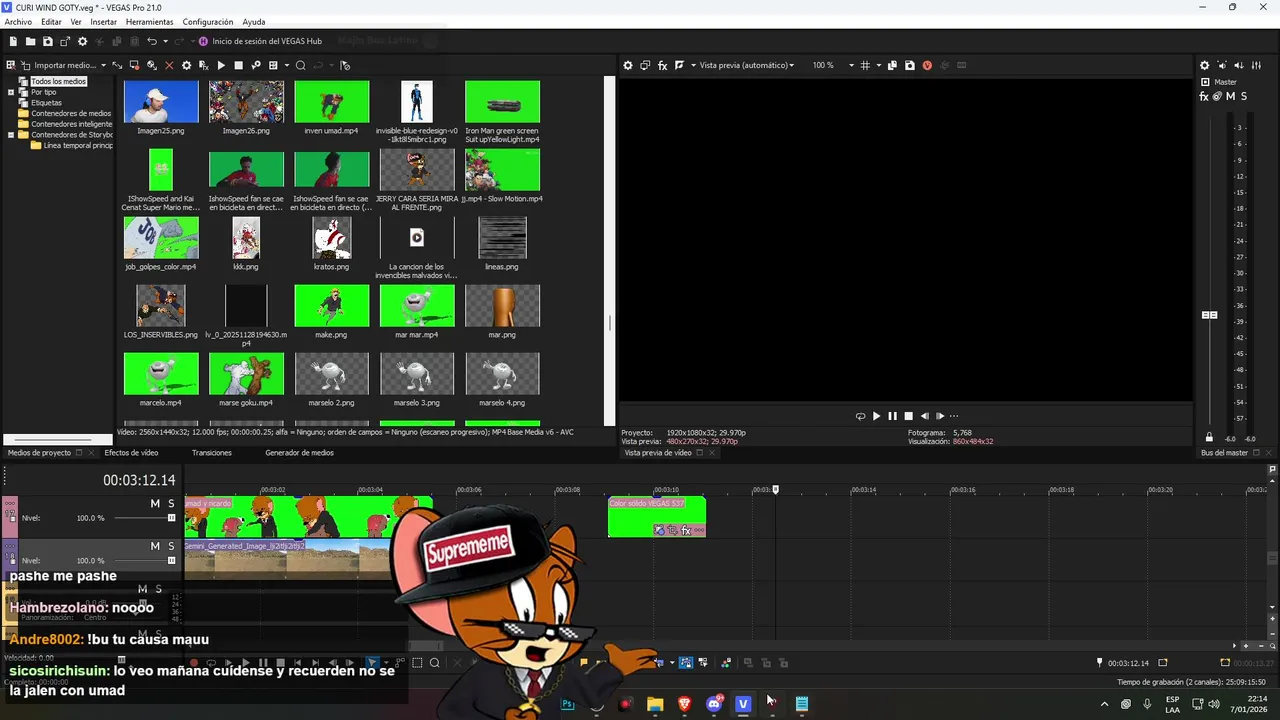Select the Todos los medios tree item
Viewport: 1280px width, 720px height.
pos(58,81)
